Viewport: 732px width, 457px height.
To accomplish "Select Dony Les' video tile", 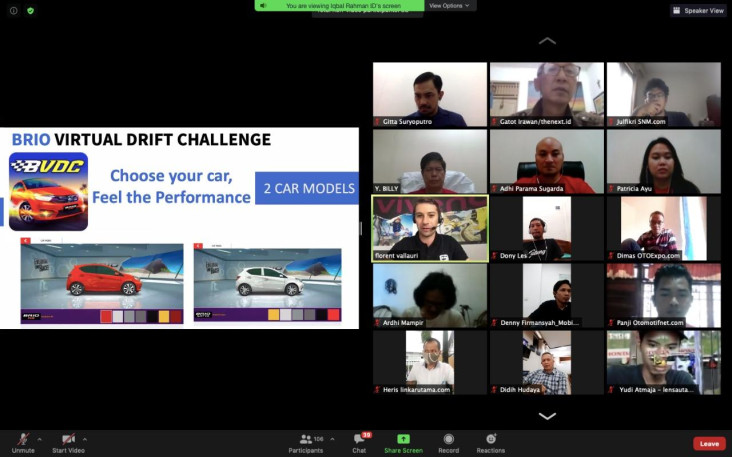I will [547, 229].
